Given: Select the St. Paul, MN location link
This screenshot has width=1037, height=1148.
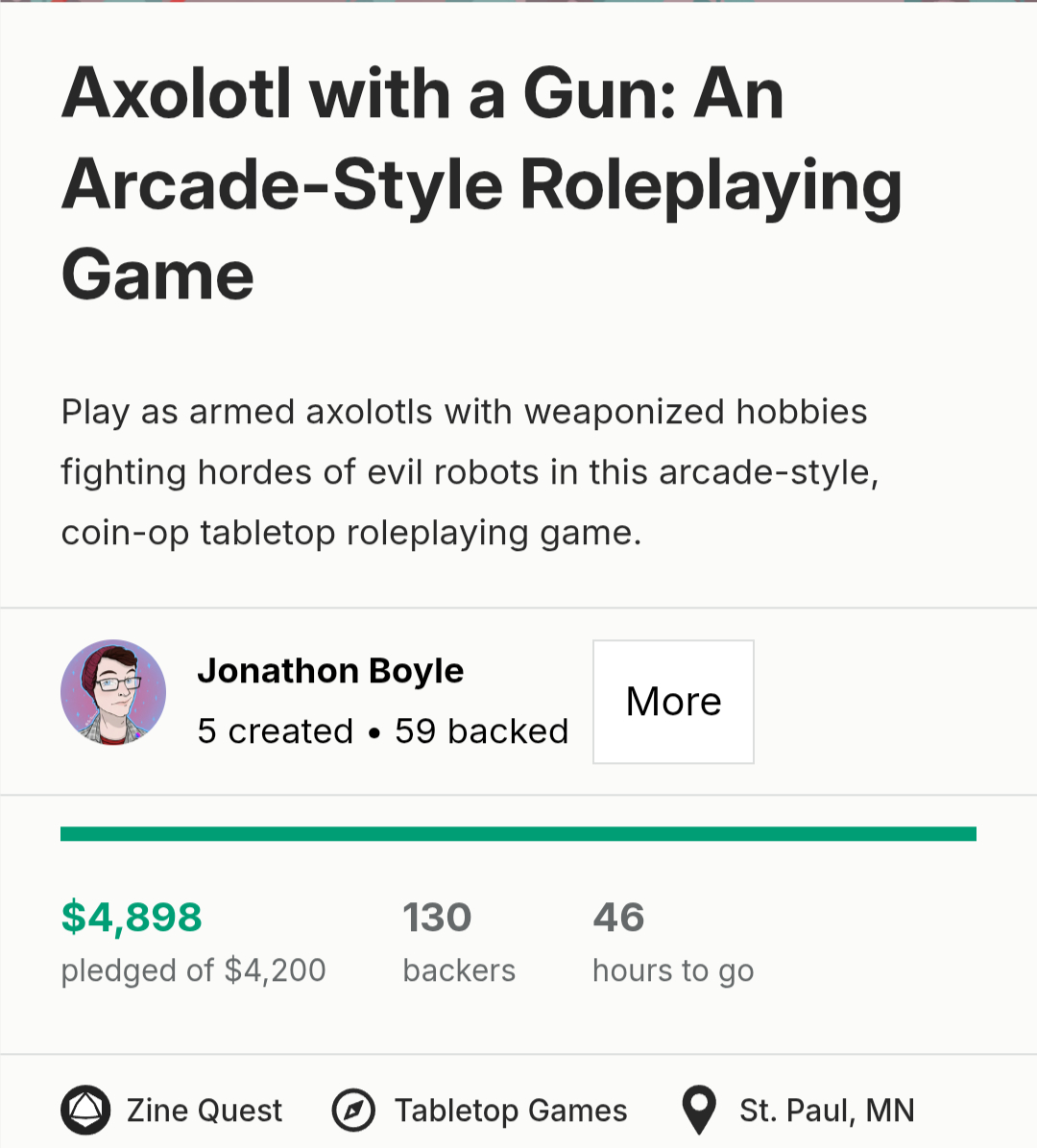Looking at the screenshot, I should point(827,1111).
